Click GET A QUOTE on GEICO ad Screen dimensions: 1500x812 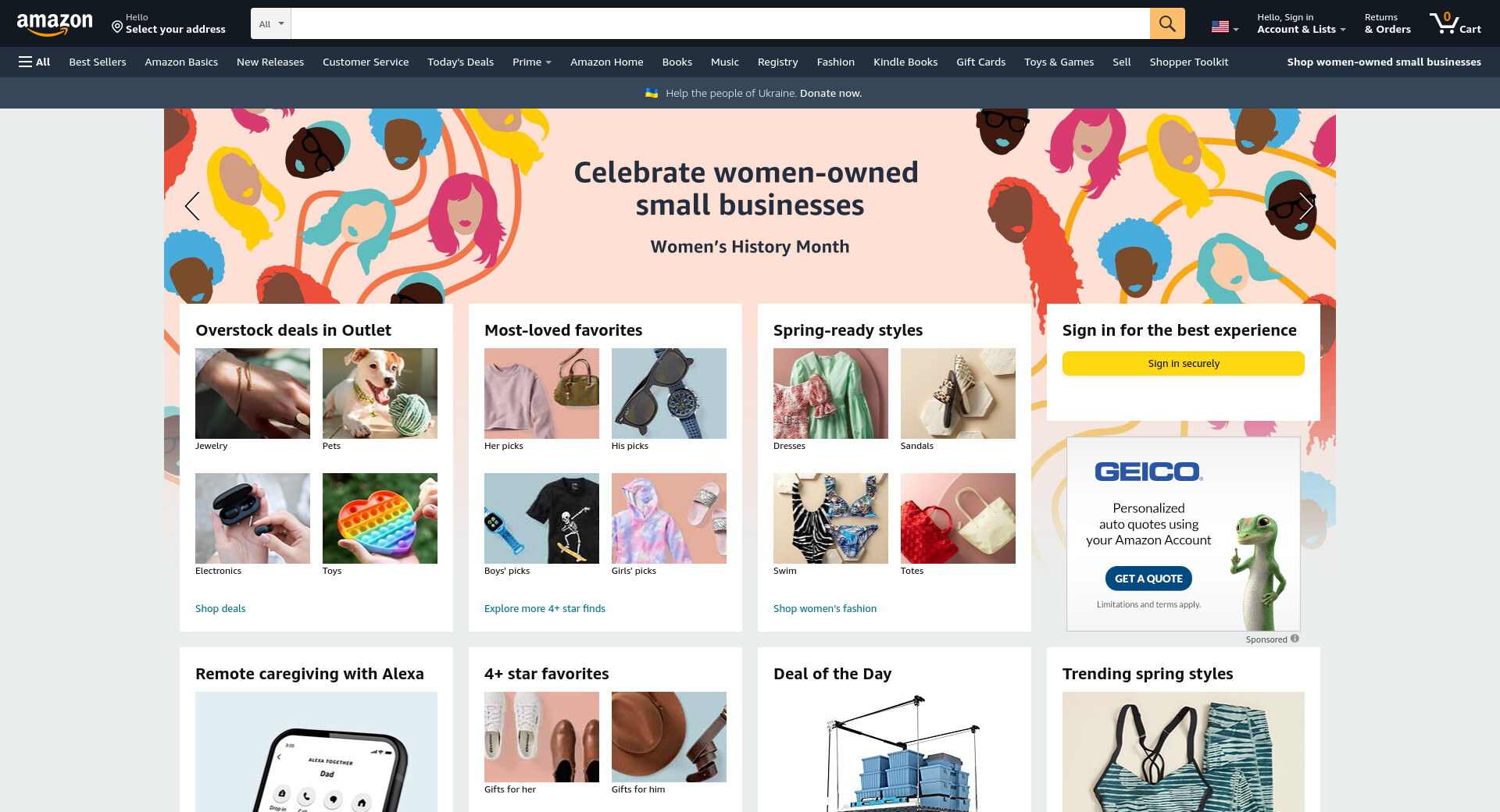1148,579
